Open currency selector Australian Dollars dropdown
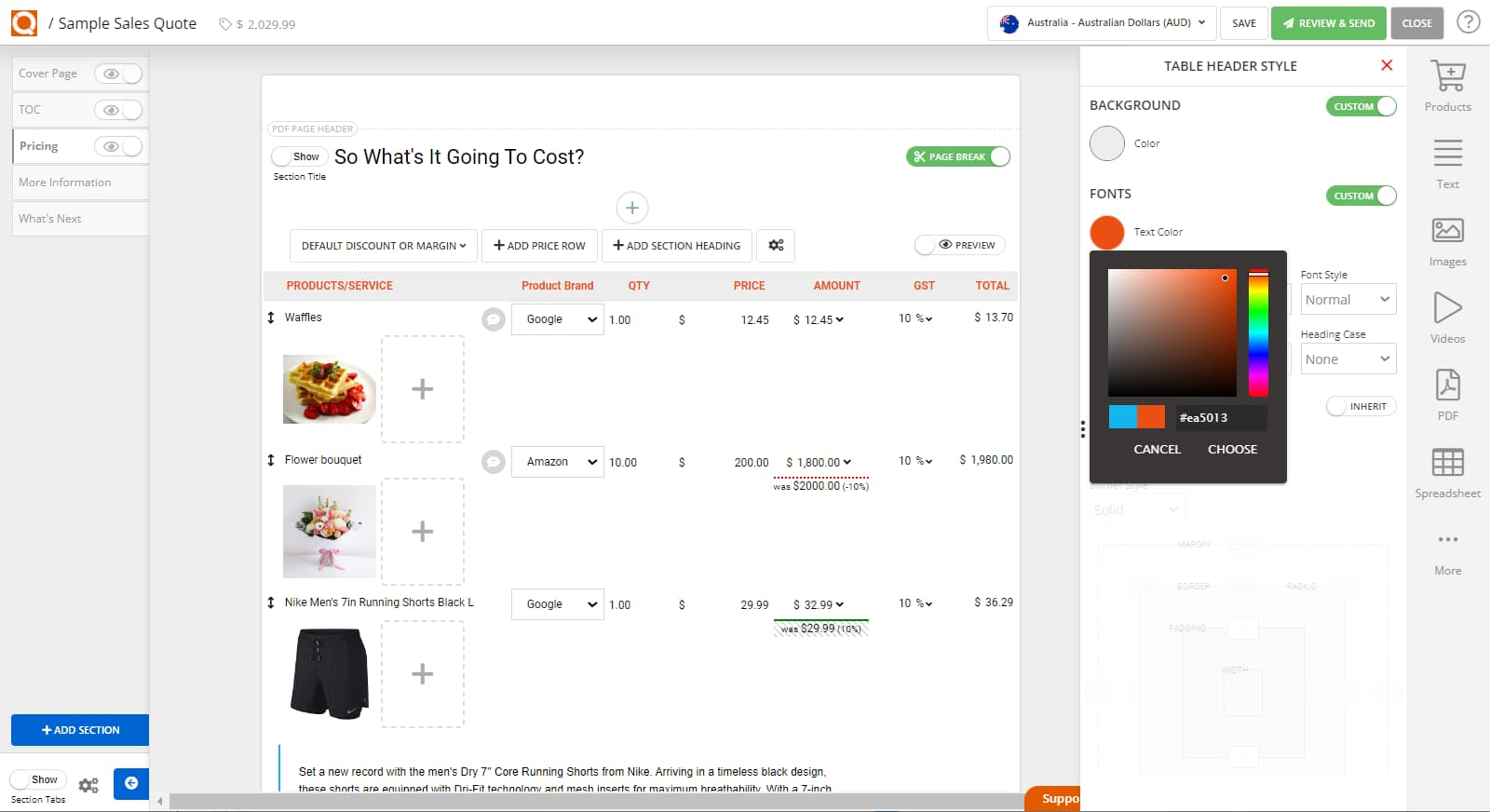 (x=1102, y=22)
